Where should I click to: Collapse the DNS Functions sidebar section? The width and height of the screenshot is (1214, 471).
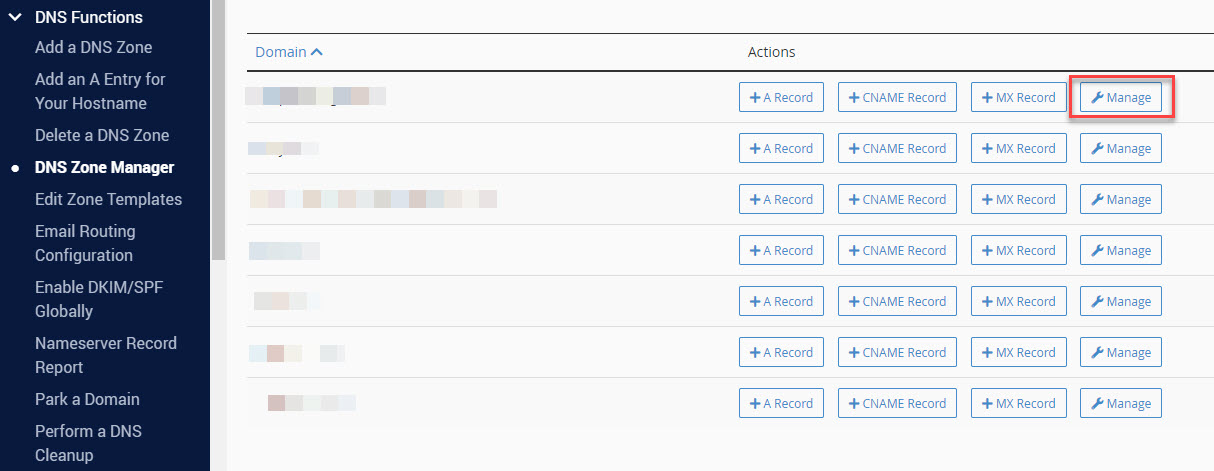(x=15, y=17)
